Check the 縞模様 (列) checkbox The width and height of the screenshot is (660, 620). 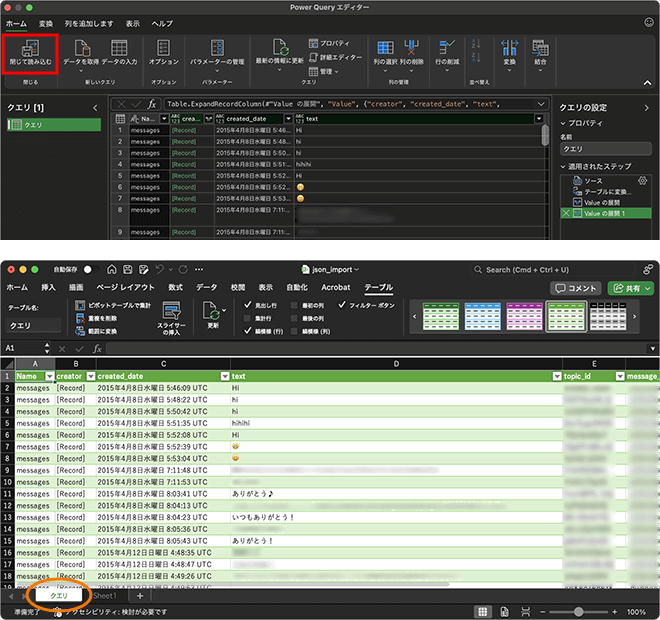click(294, 331)
